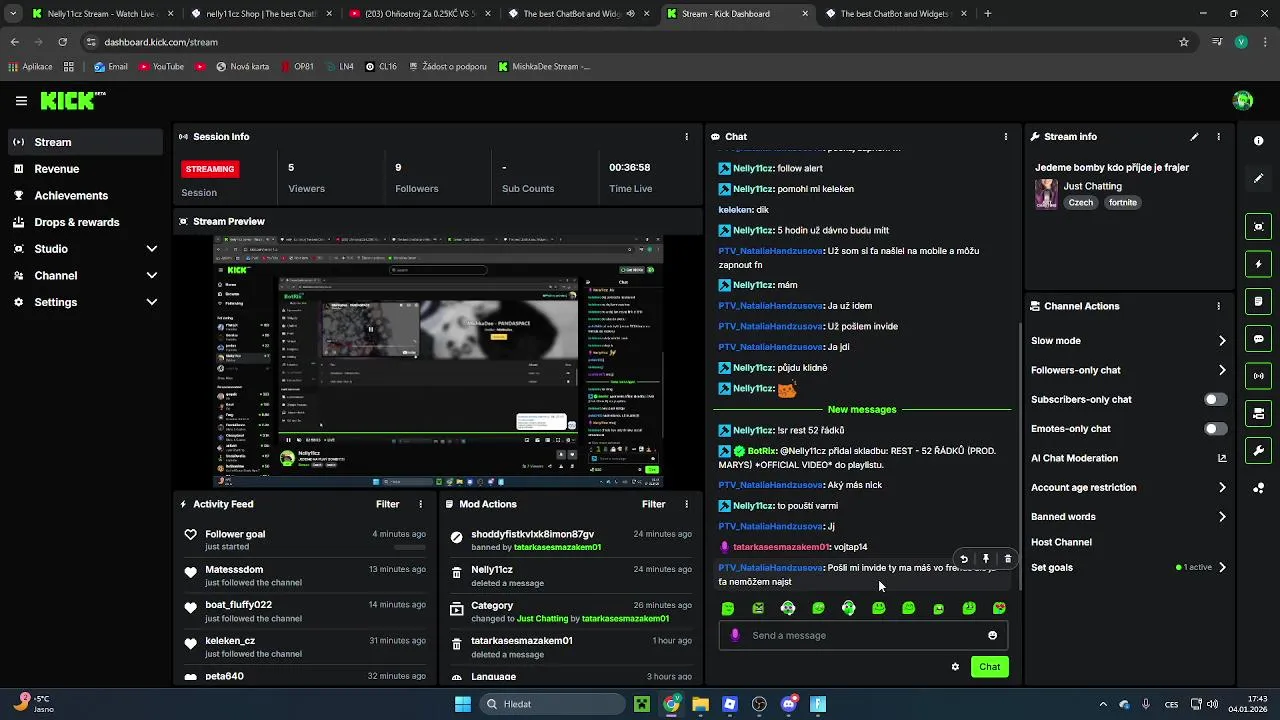Open Session Info panel options menu

pyautogui.click(x=686, y=137)
